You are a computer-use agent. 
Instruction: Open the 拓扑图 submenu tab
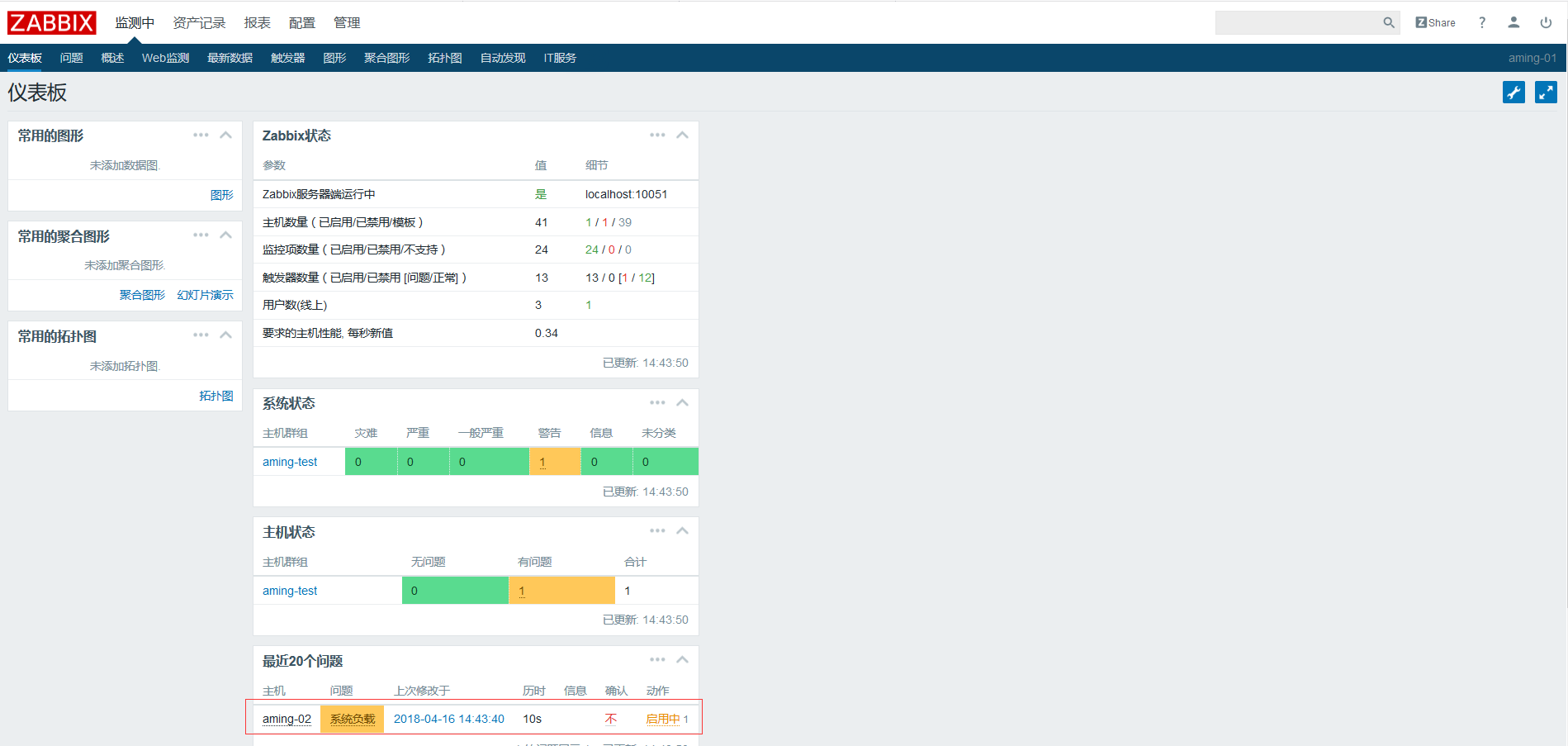445,58
